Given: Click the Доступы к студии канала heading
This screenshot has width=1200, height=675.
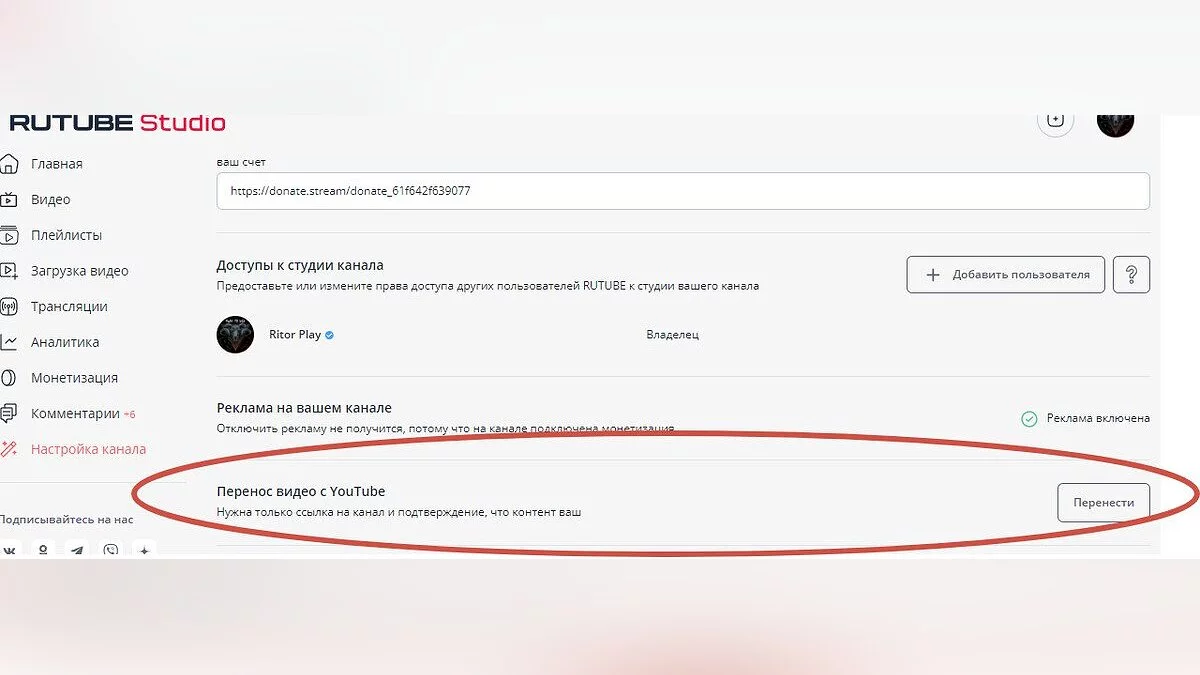Looking at the screenshot, I should (x=300, y=265).
